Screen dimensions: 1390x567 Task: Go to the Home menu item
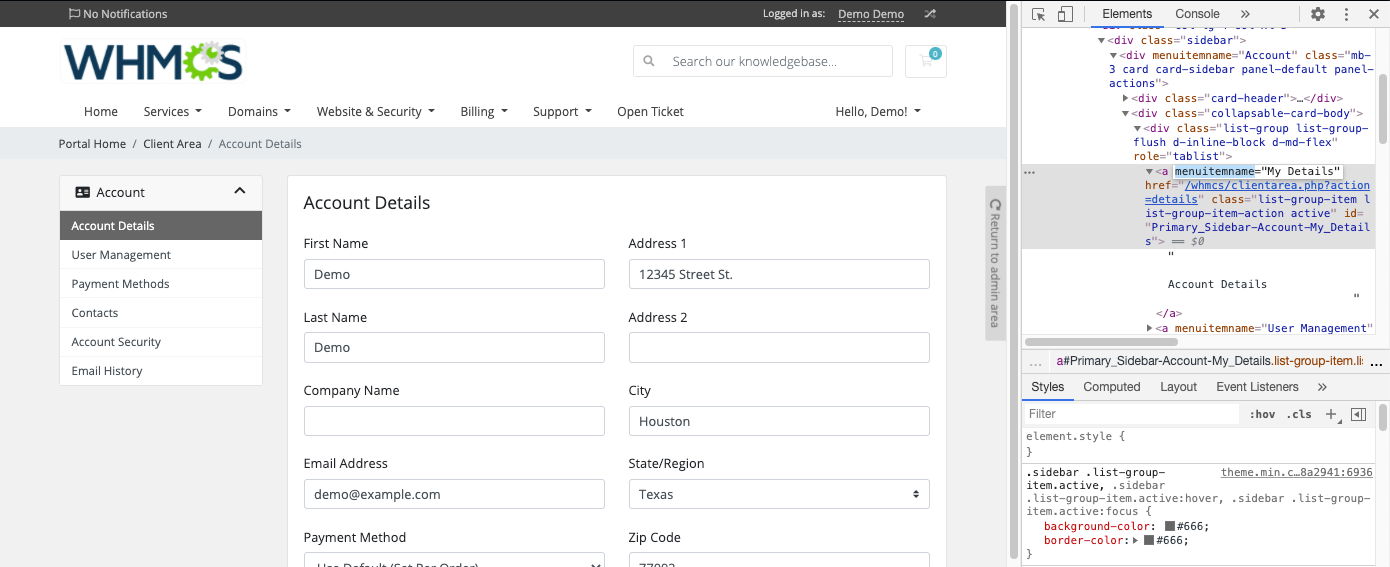coord(101,111)
